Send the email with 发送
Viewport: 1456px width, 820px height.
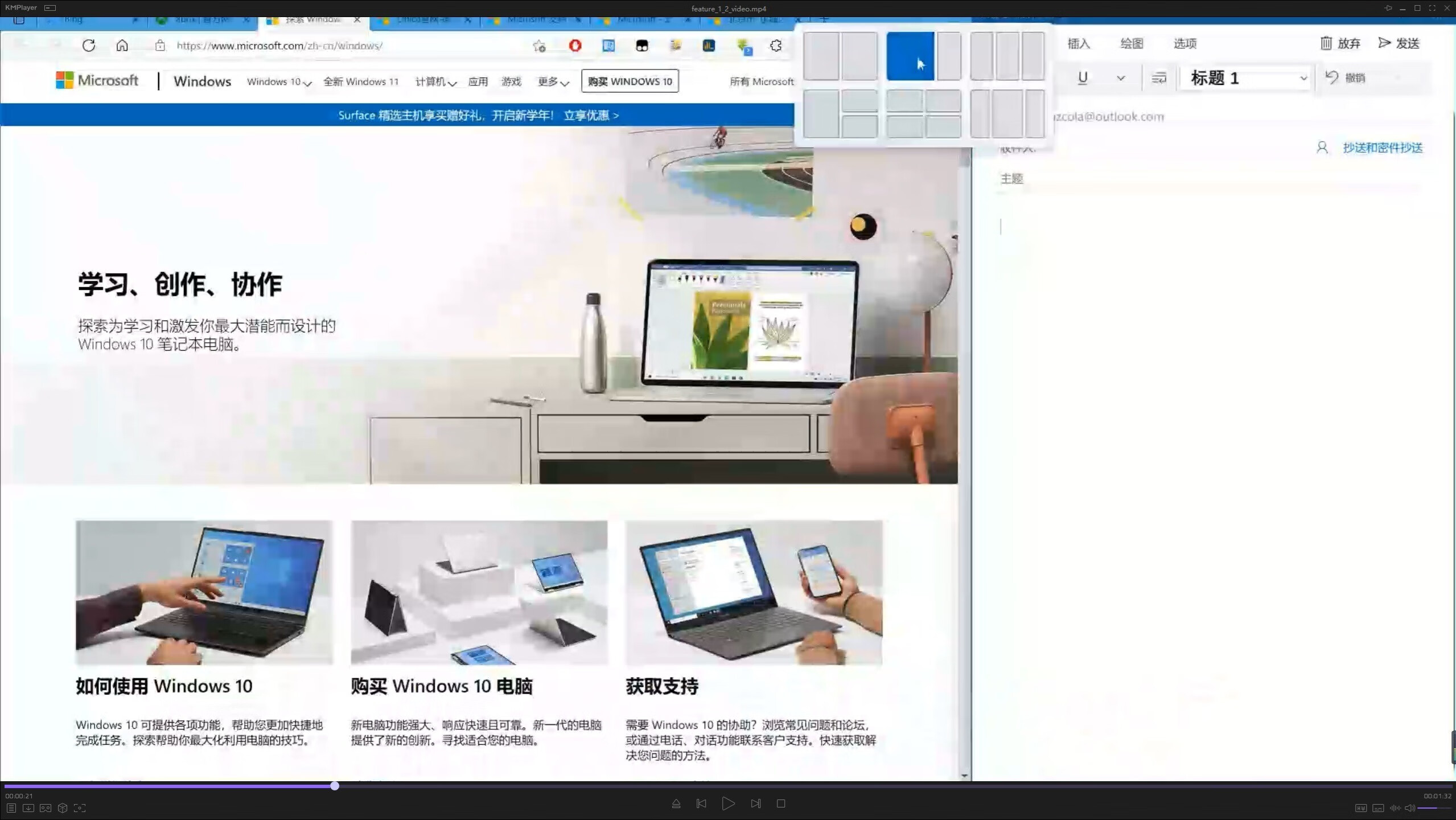click(x=1399, y=43)
